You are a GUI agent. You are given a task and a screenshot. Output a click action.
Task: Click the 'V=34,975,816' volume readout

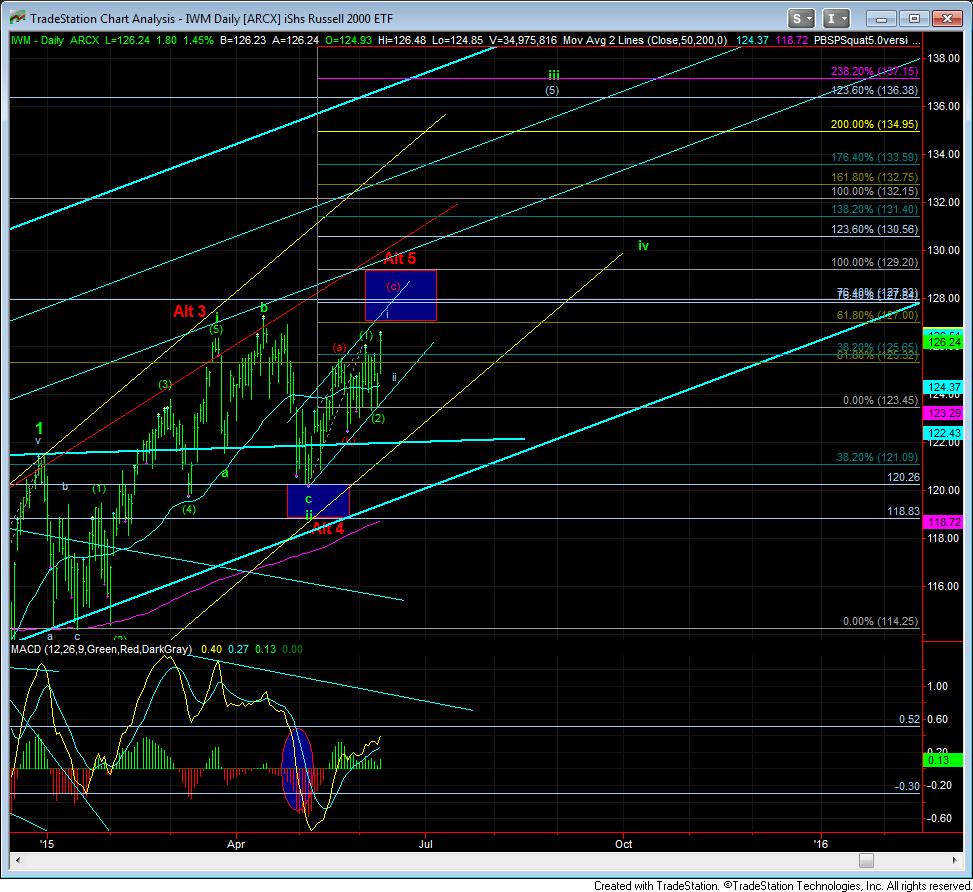coord(523,40)
